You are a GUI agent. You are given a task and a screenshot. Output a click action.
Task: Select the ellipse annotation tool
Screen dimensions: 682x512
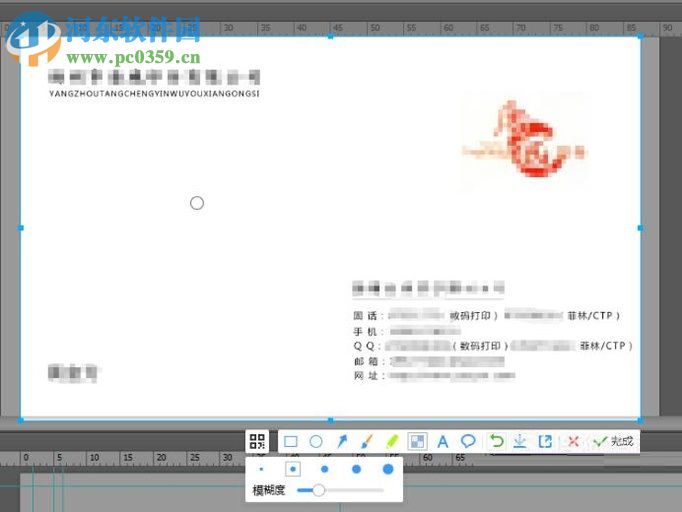point(316,442)
